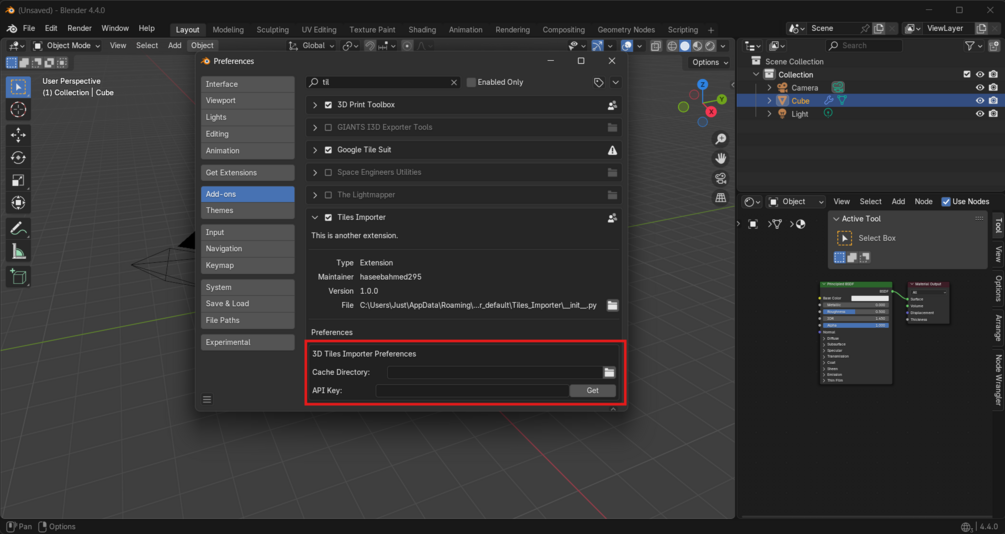
Task: Expand the 3D Print Toolbox add-on
Action: (x=315, y=105)
